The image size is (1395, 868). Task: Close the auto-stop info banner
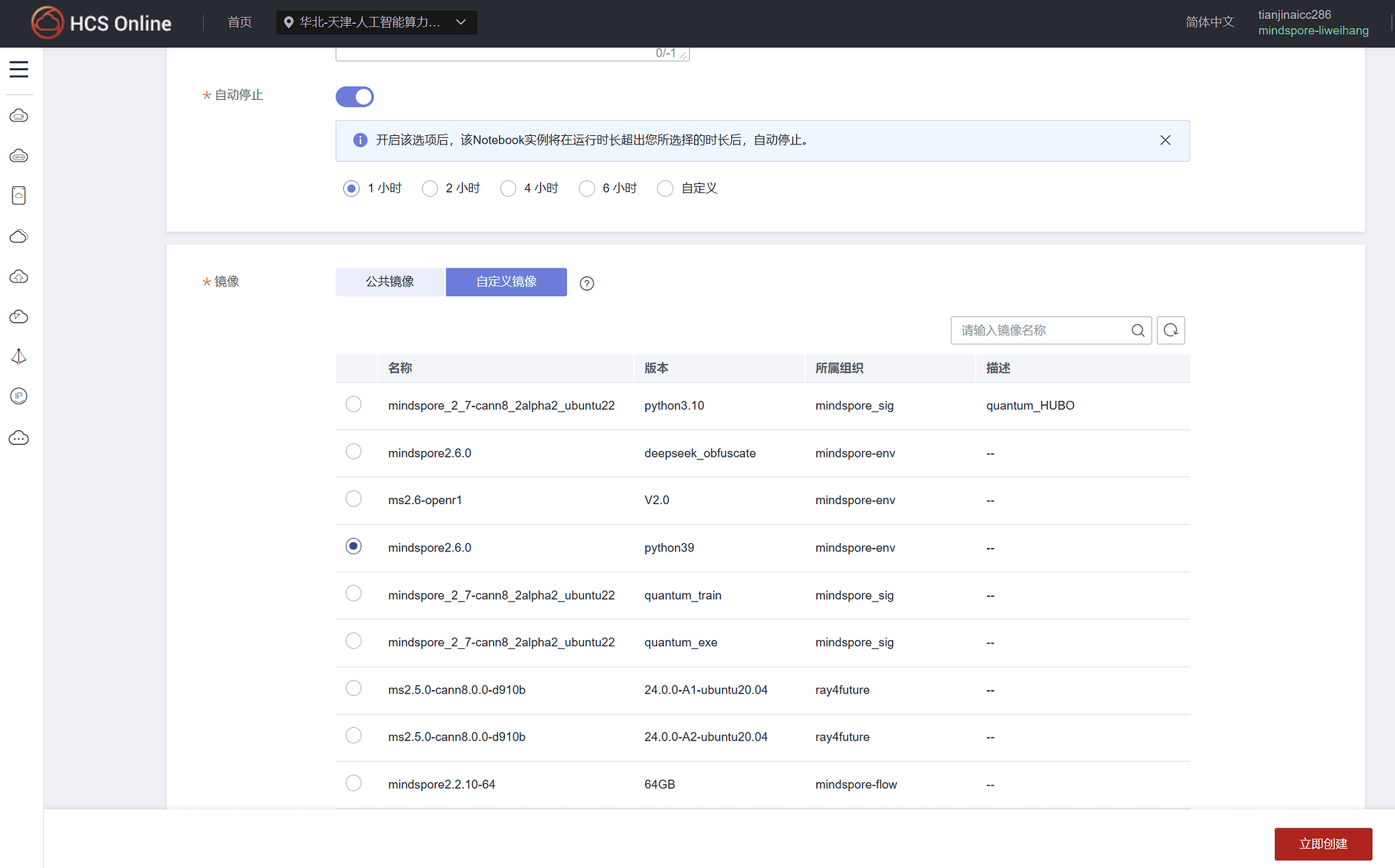tap(1165, 140)
